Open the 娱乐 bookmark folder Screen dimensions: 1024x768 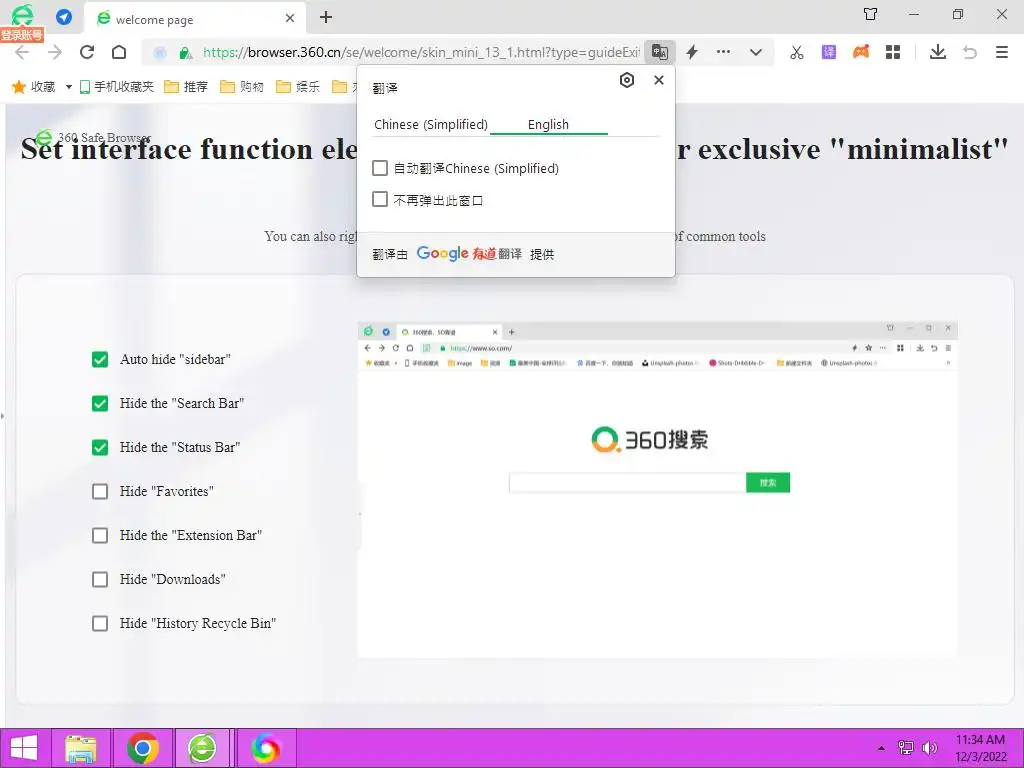coord(298,86)
